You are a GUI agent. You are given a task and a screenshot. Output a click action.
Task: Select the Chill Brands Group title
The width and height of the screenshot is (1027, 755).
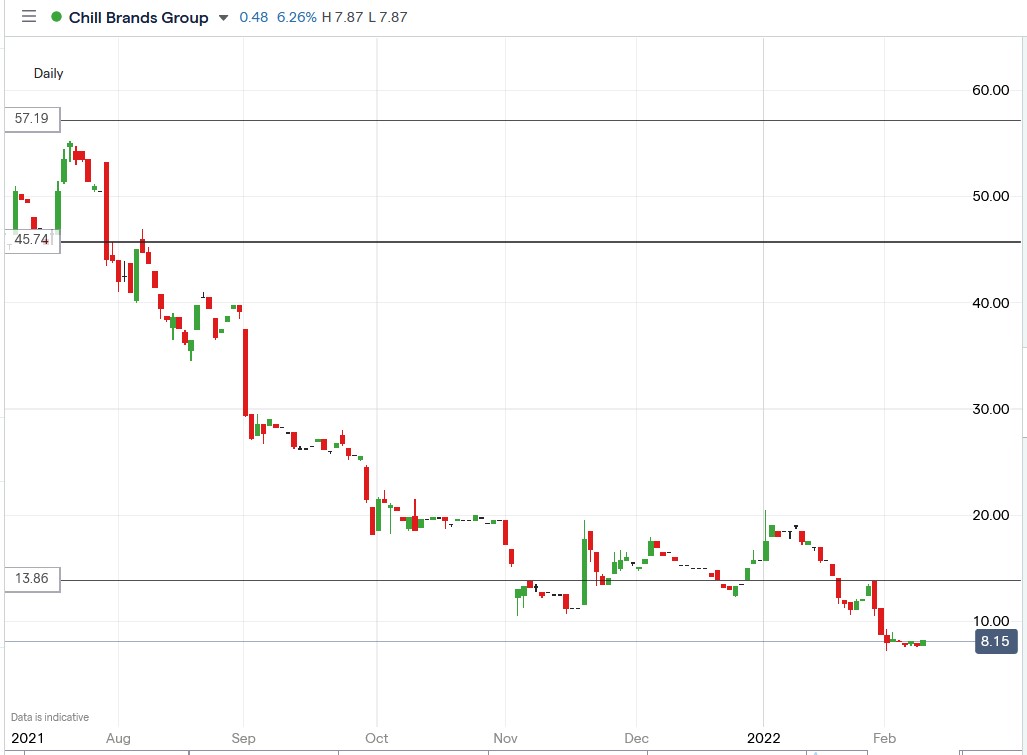[x=137, y=17]
